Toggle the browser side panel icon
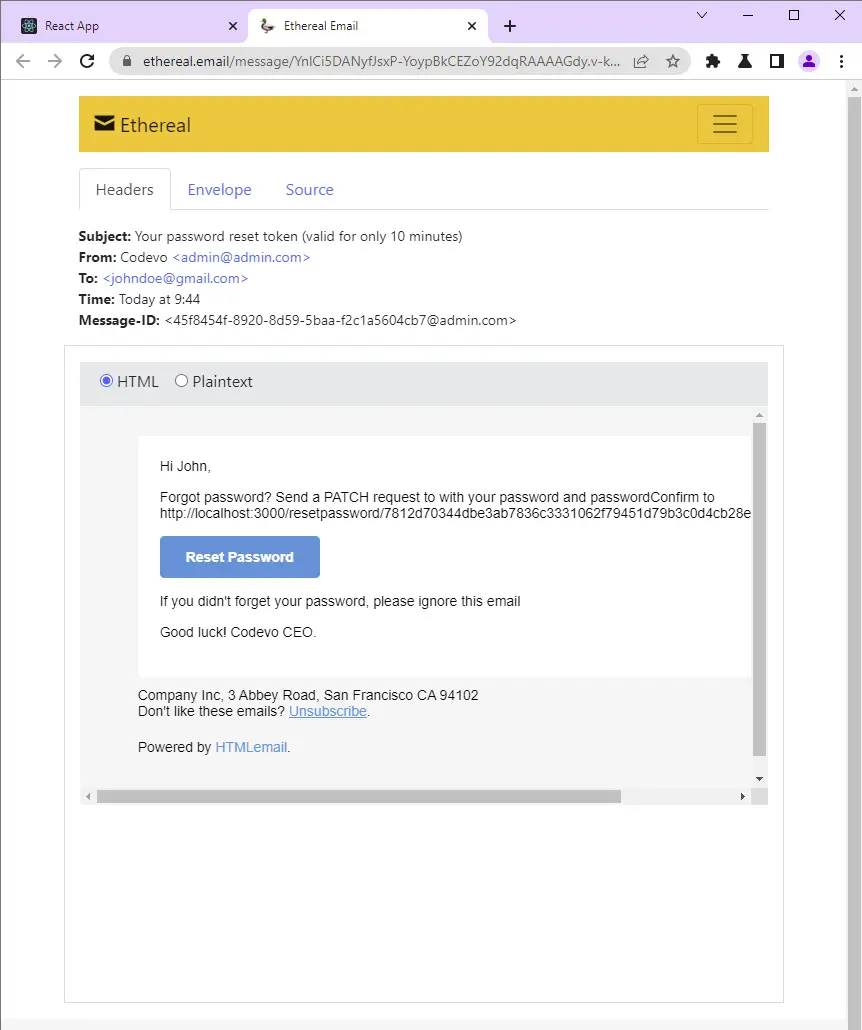 (777, 61)
